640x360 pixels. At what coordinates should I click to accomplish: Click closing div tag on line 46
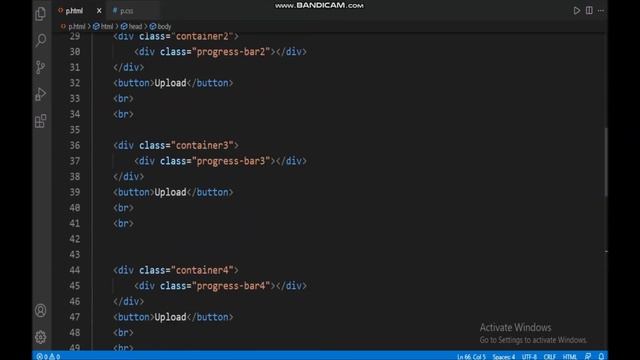[x=129, y=301]
